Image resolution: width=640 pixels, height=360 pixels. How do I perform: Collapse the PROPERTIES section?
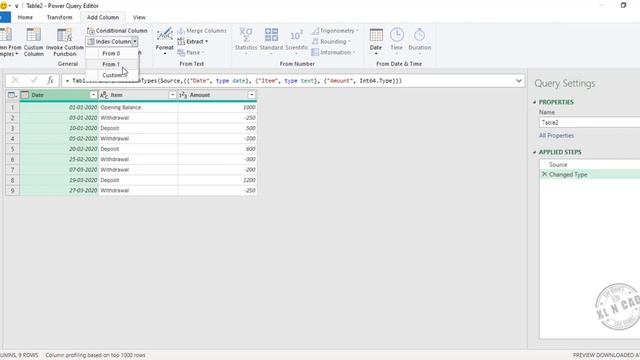pos(534,102)
